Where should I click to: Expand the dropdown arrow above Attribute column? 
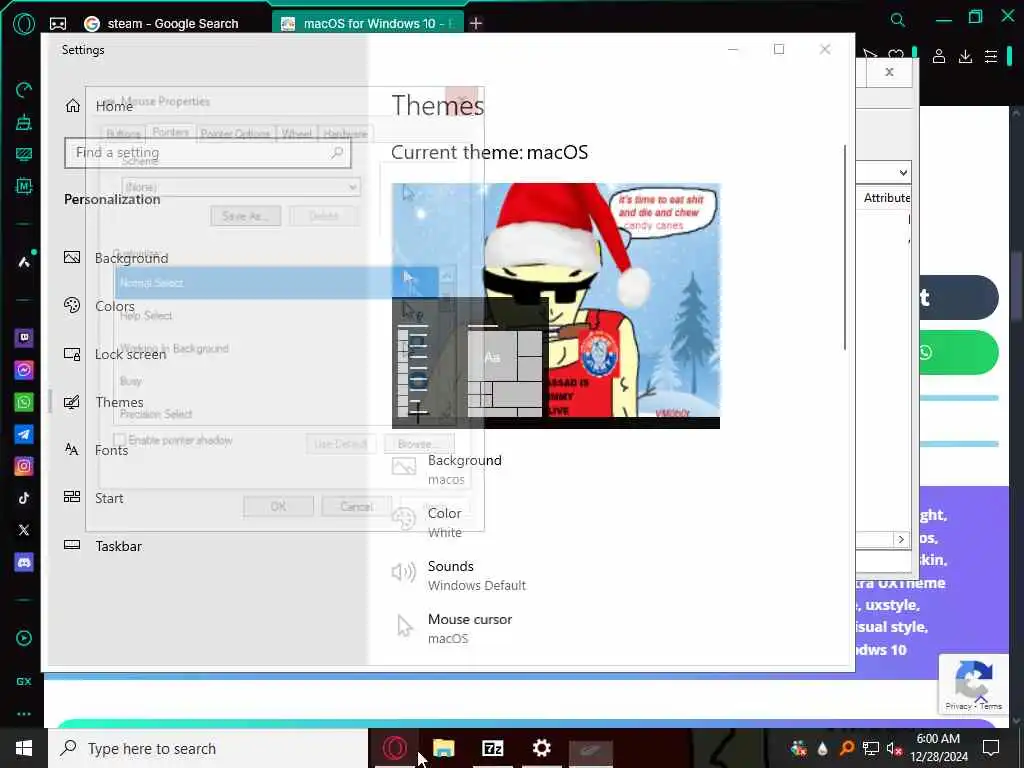903,173
